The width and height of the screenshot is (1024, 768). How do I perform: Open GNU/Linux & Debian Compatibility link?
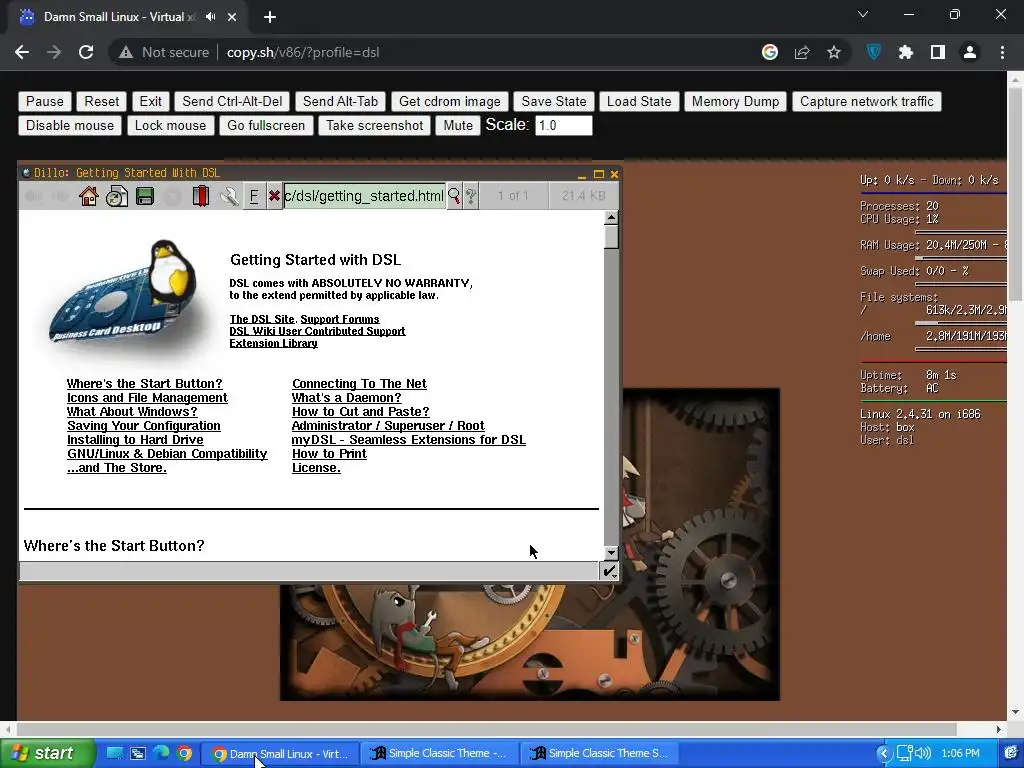click(167, 453)
